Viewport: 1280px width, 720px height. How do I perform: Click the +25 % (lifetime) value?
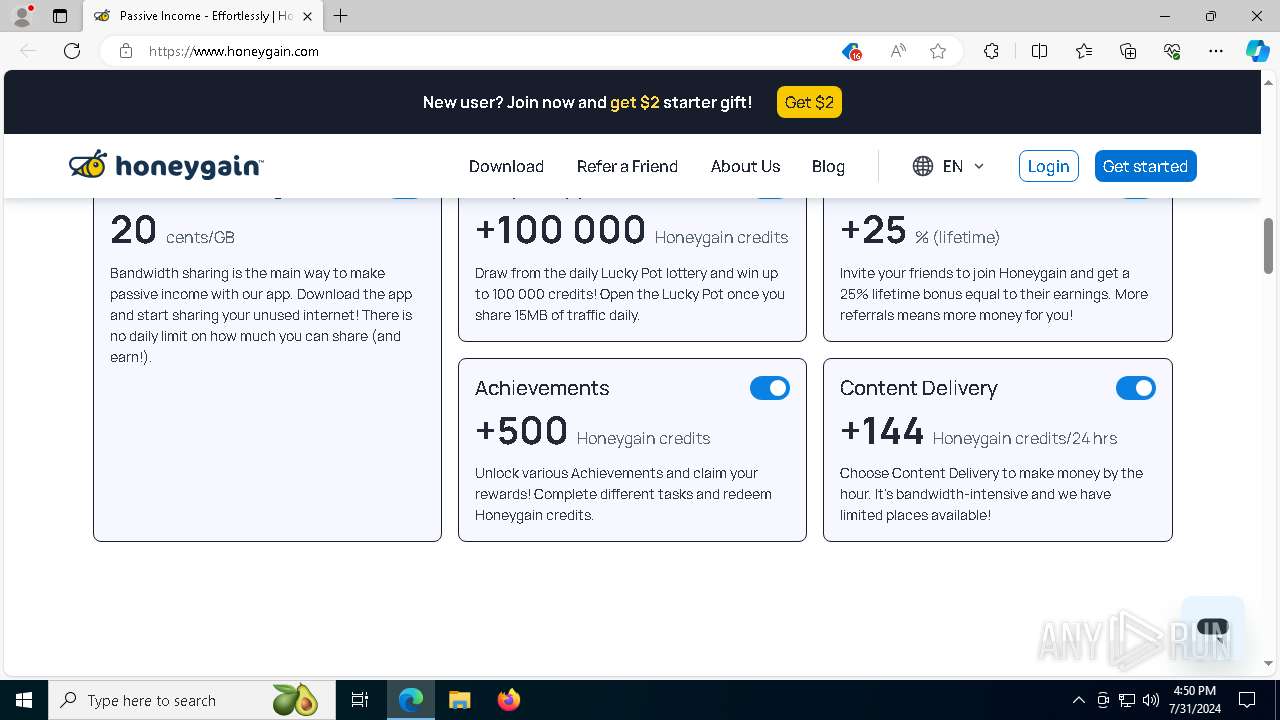[x=919, y=231]
